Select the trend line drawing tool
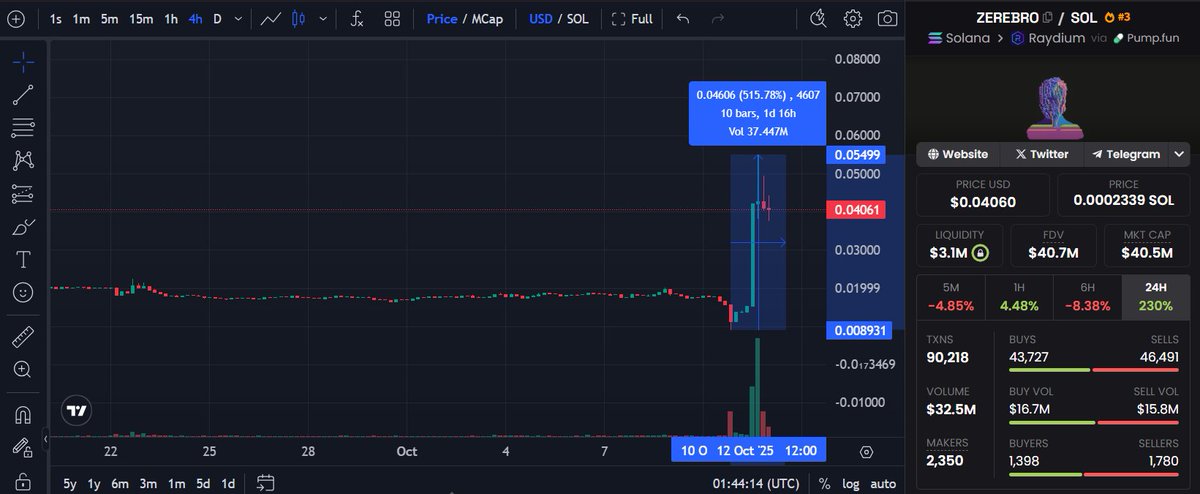 [x=23, y=95]
